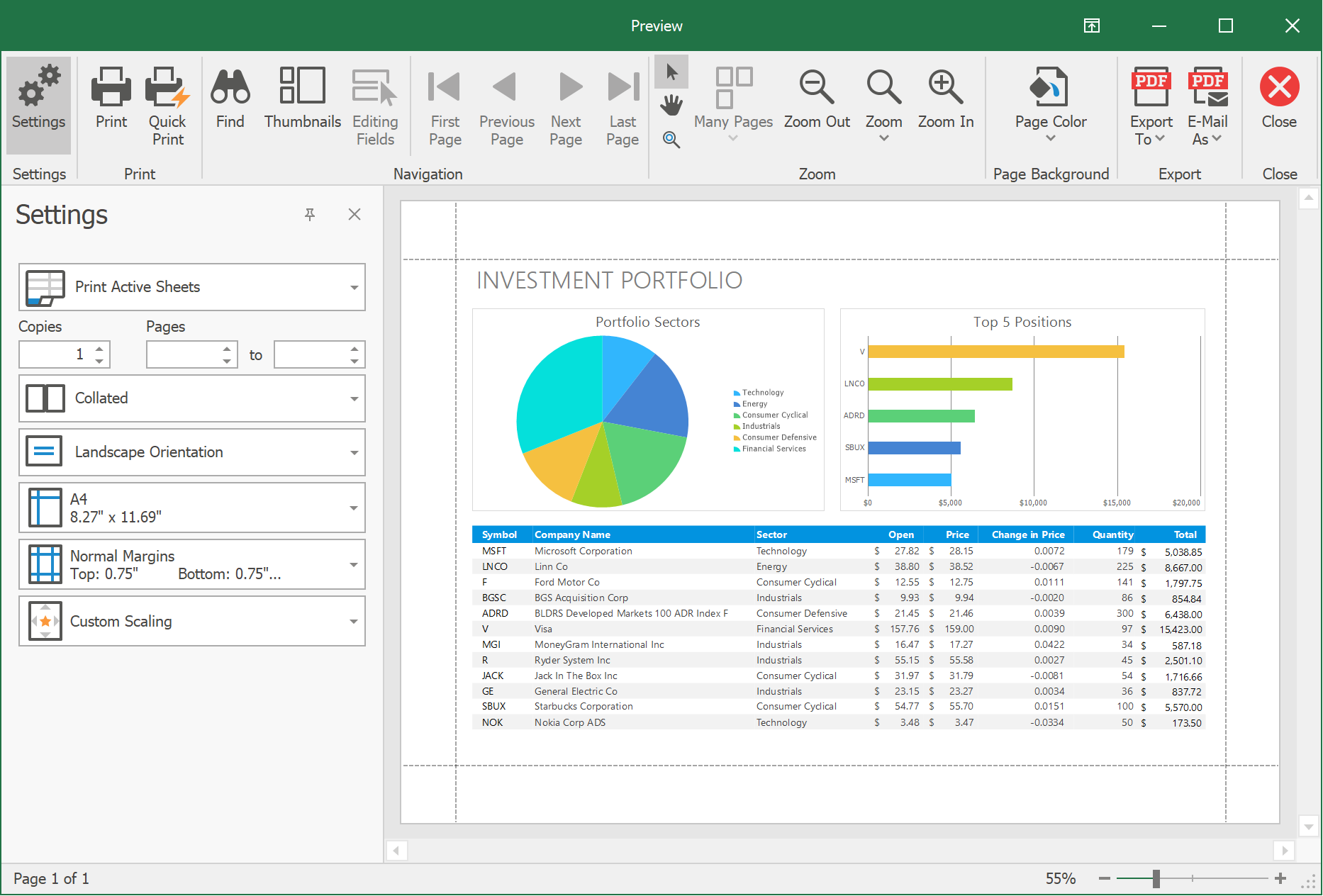Increase the Copies count by one

[x=99, y=348]
